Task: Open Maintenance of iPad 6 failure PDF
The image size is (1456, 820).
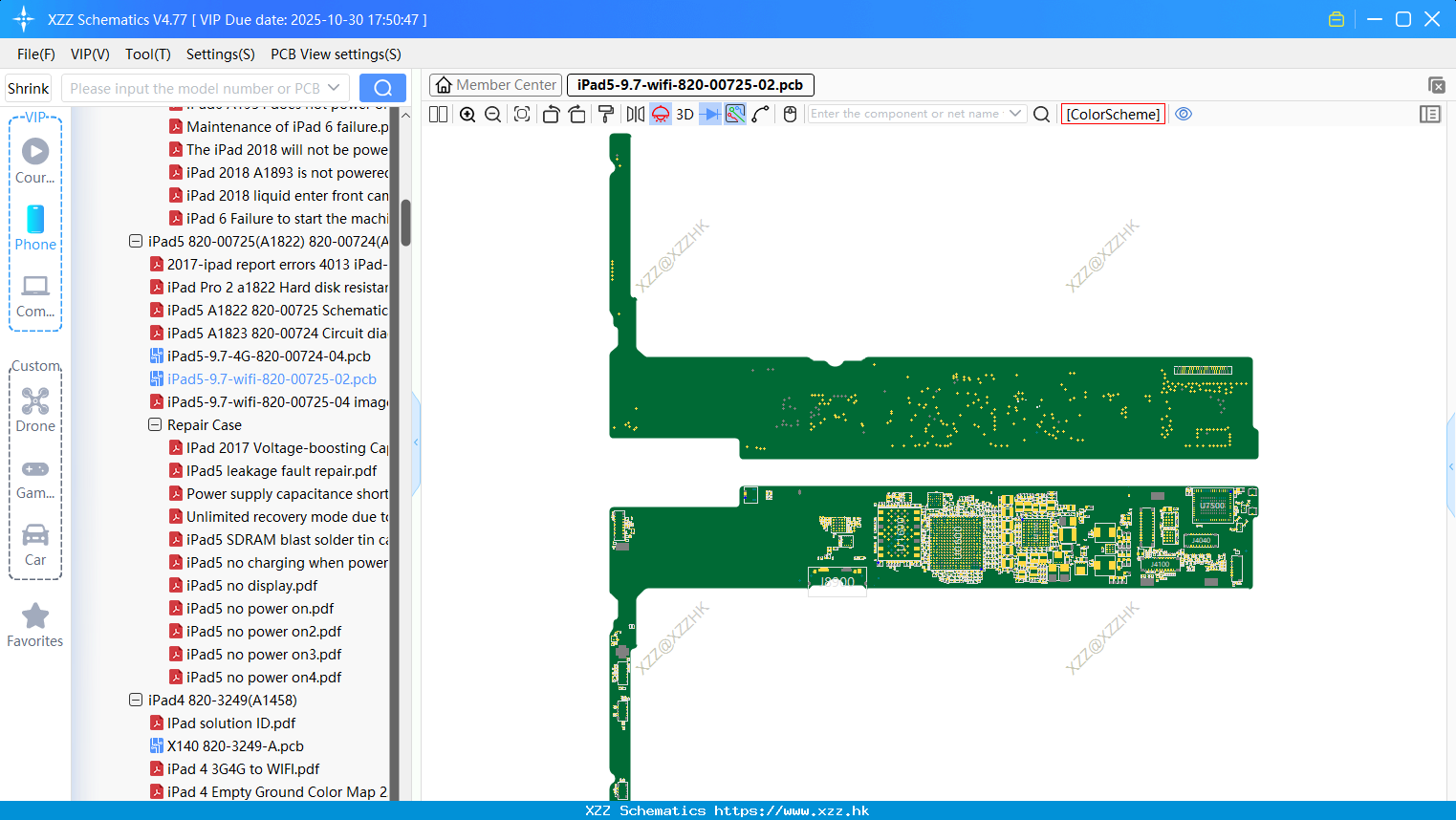Action: click(287, 127)
